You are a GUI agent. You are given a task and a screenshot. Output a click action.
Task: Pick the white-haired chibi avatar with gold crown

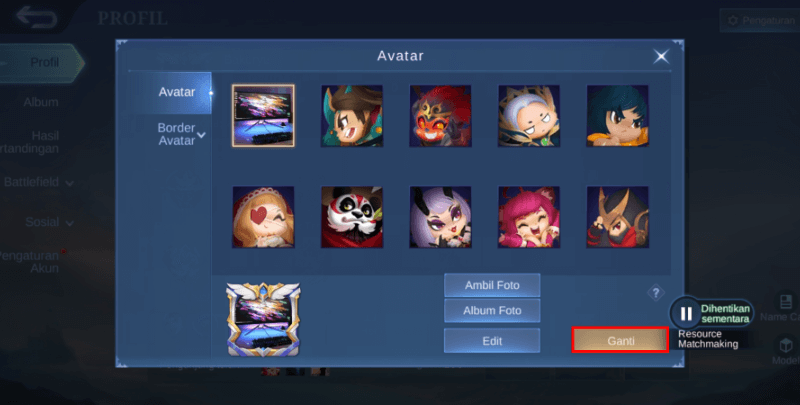pos(529,116)
